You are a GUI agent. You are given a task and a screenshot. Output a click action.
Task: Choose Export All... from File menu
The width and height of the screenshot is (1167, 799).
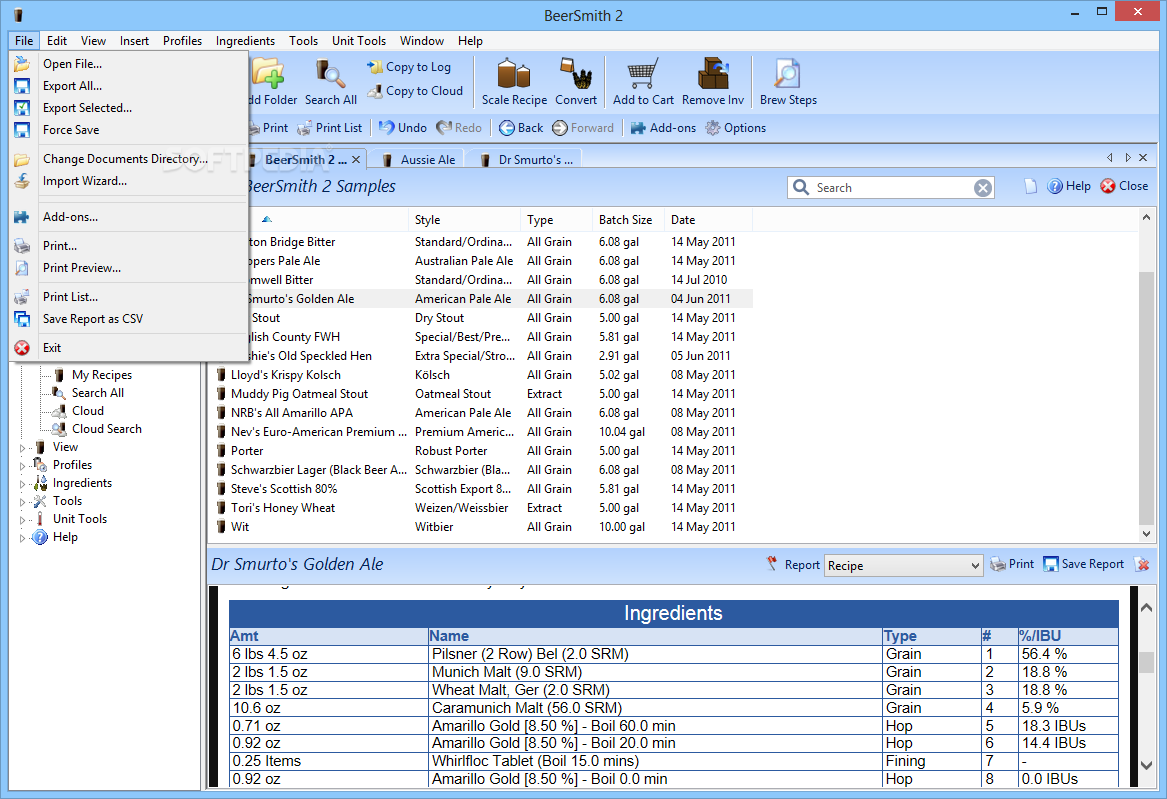[x=129, y=86]
